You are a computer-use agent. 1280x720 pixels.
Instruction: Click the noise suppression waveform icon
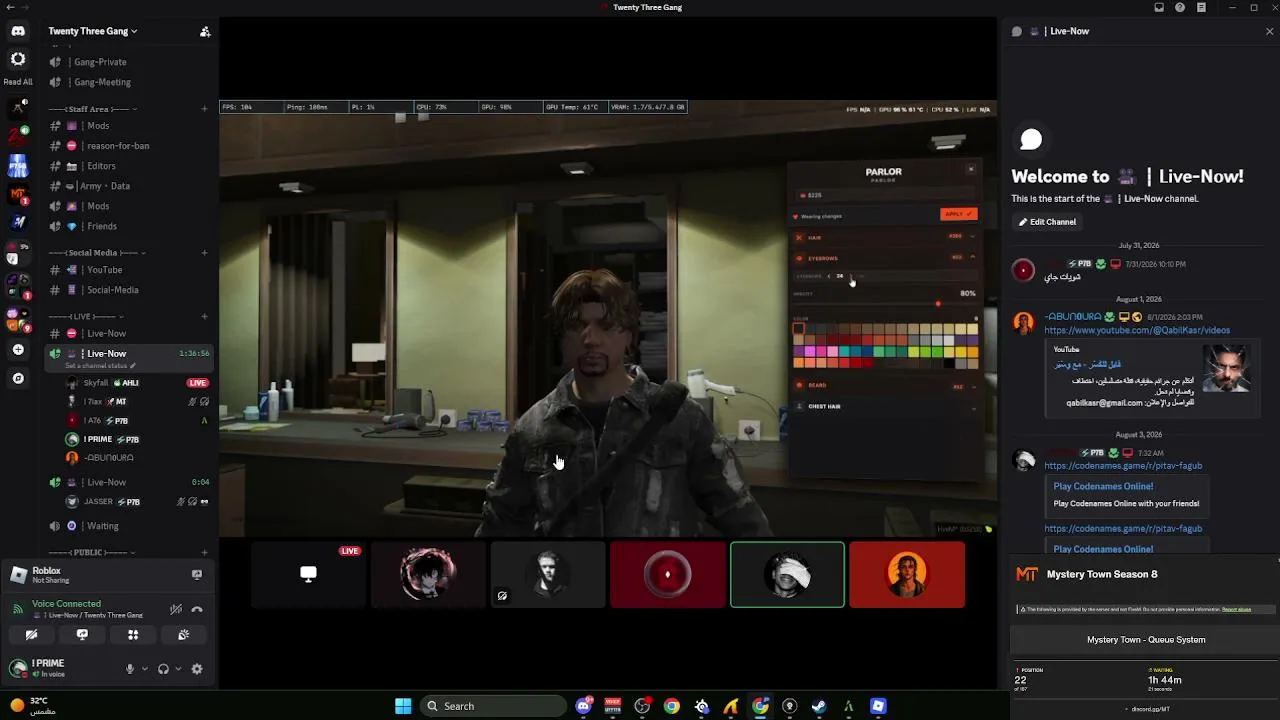coord(176,609)
